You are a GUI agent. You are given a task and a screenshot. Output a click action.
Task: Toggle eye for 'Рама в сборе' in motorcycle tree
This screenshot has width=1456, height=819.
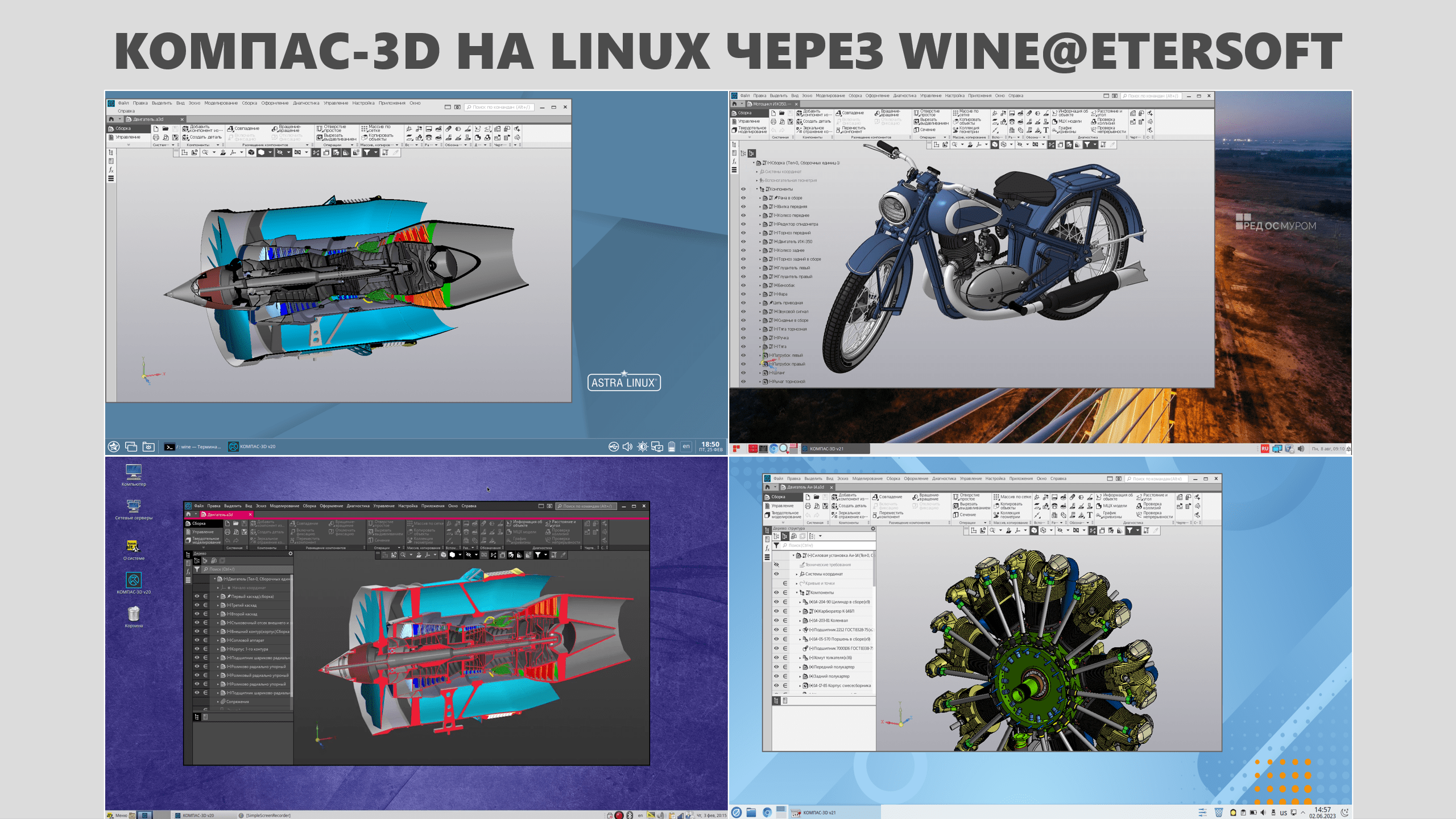point(743,198)
